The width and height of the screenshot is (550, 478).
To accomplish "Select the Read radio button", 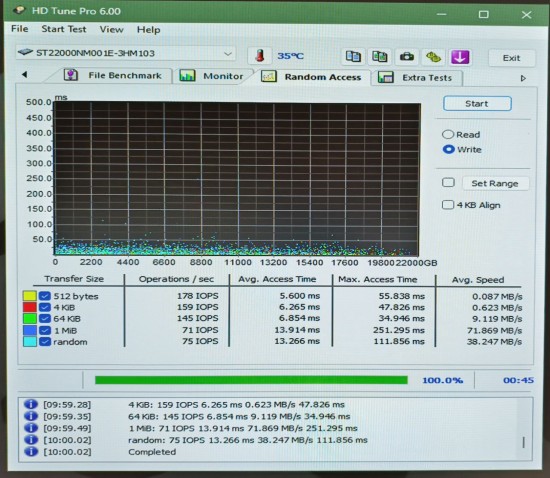I will point(448,134).
